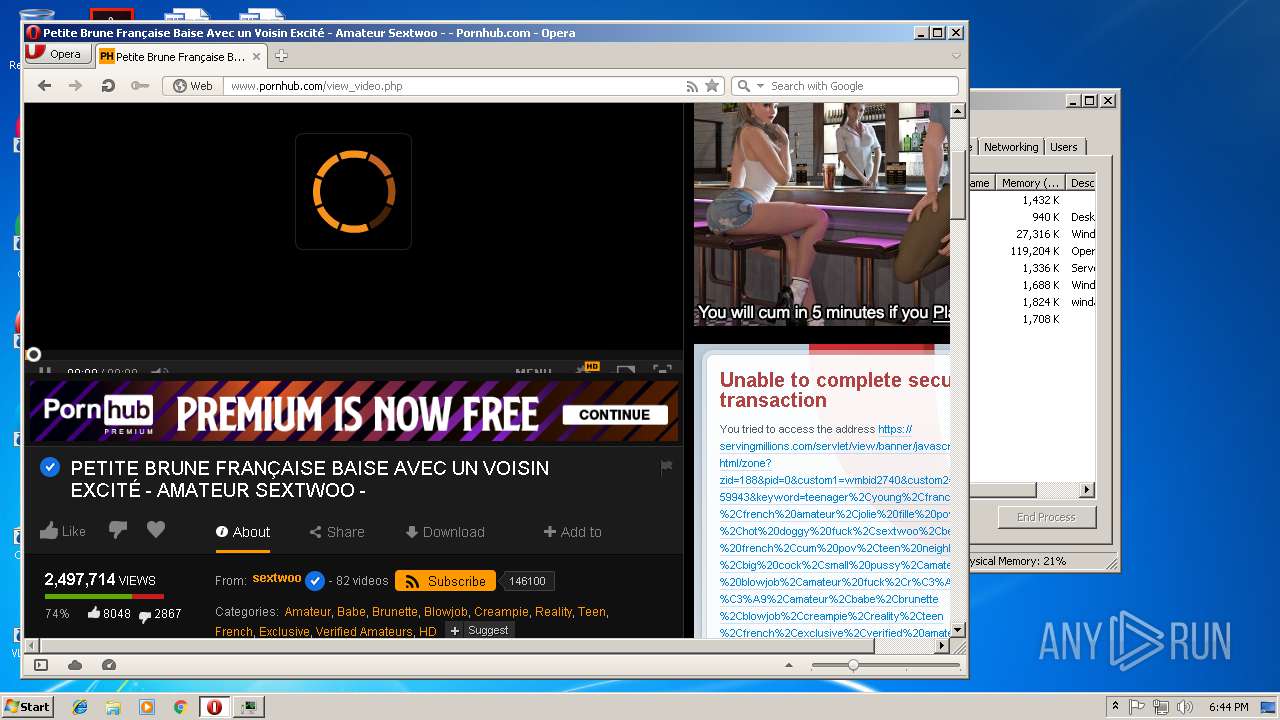The image size is (1280, 720).
Task: Launch Google Chrome from the taskbar
Action: point(180,706)
